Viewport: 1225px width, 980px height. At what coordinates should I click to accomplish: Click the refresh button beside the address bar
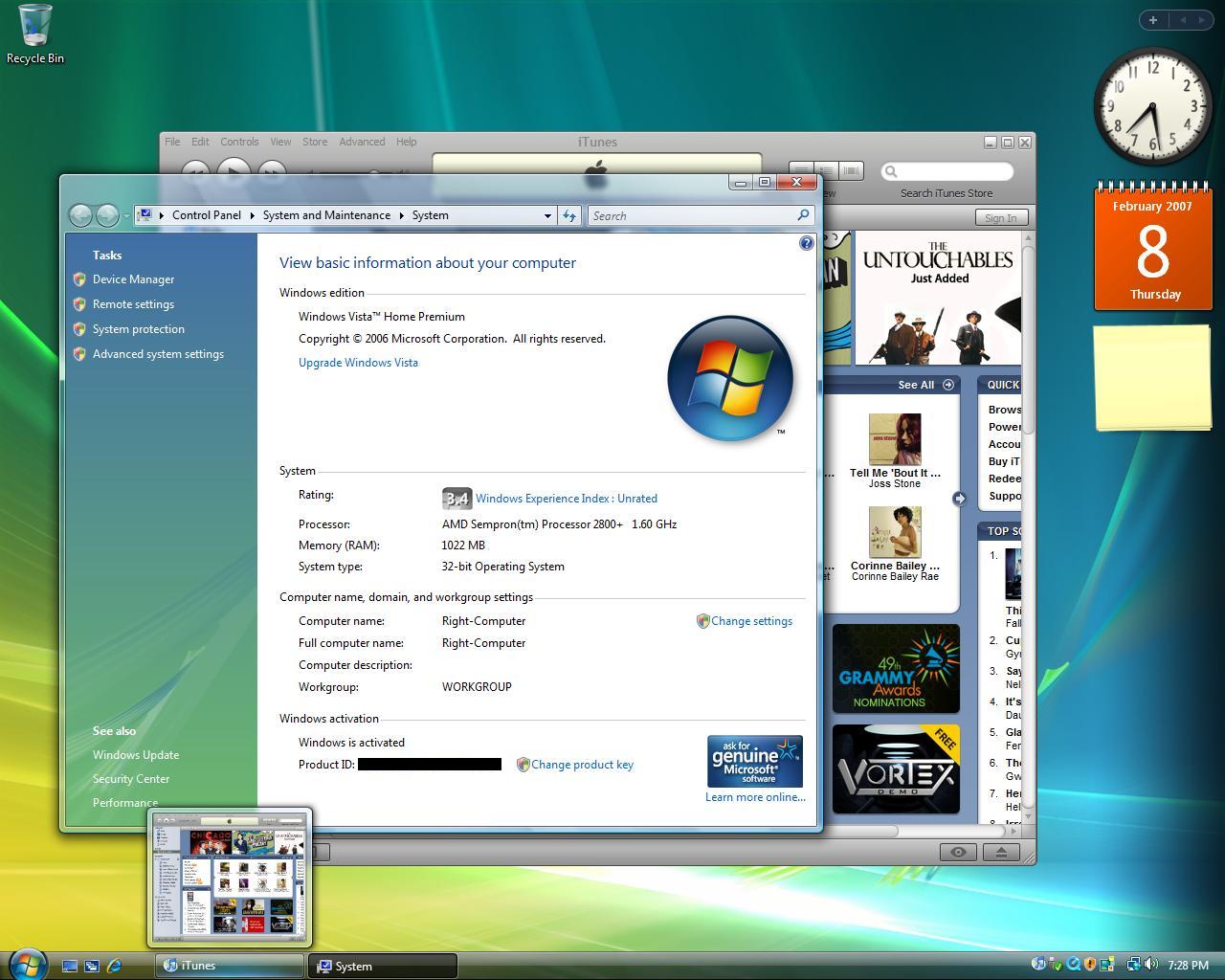[569, 216]
